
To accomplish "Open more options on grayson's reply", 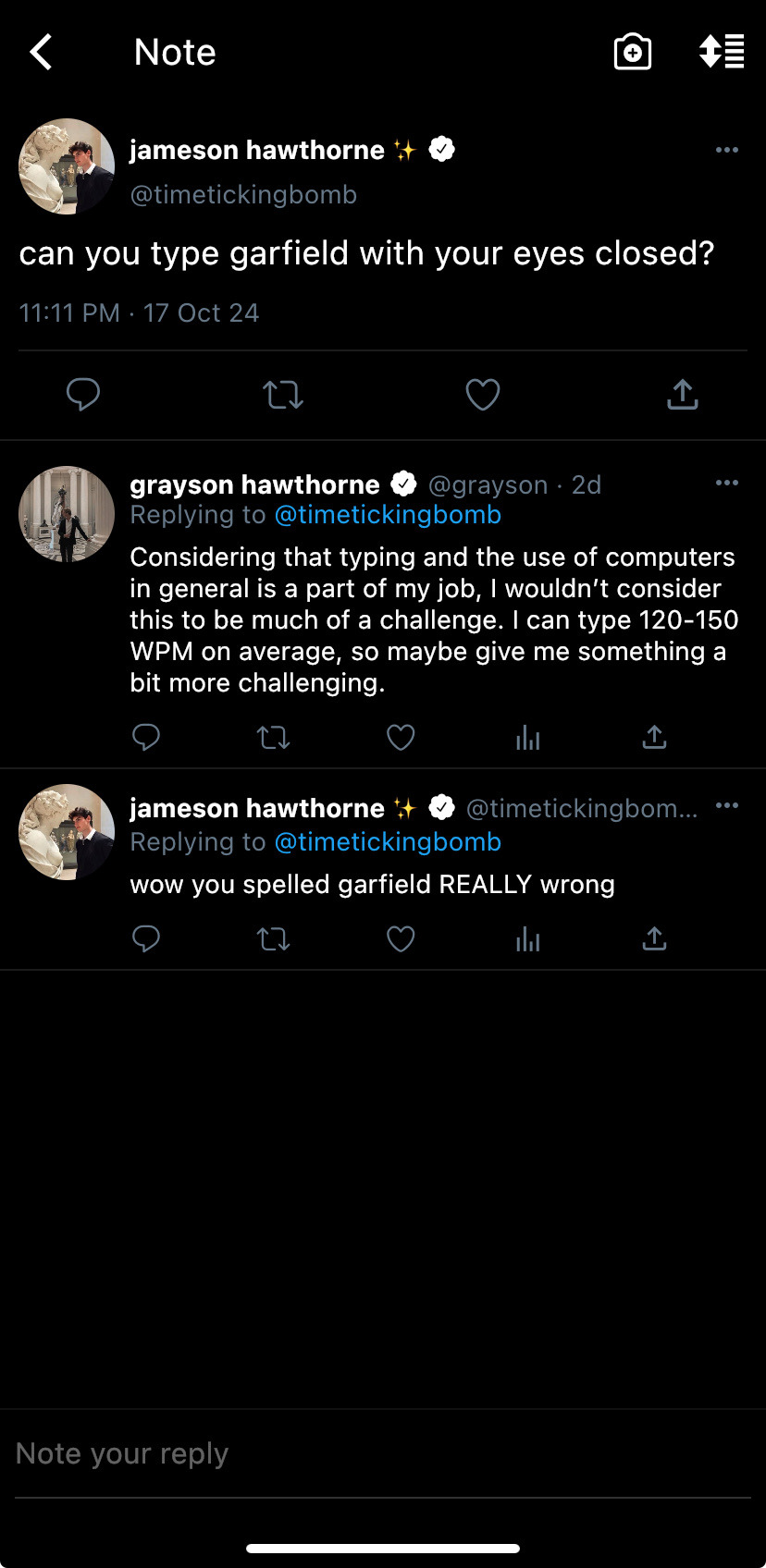I will [727, 483].
